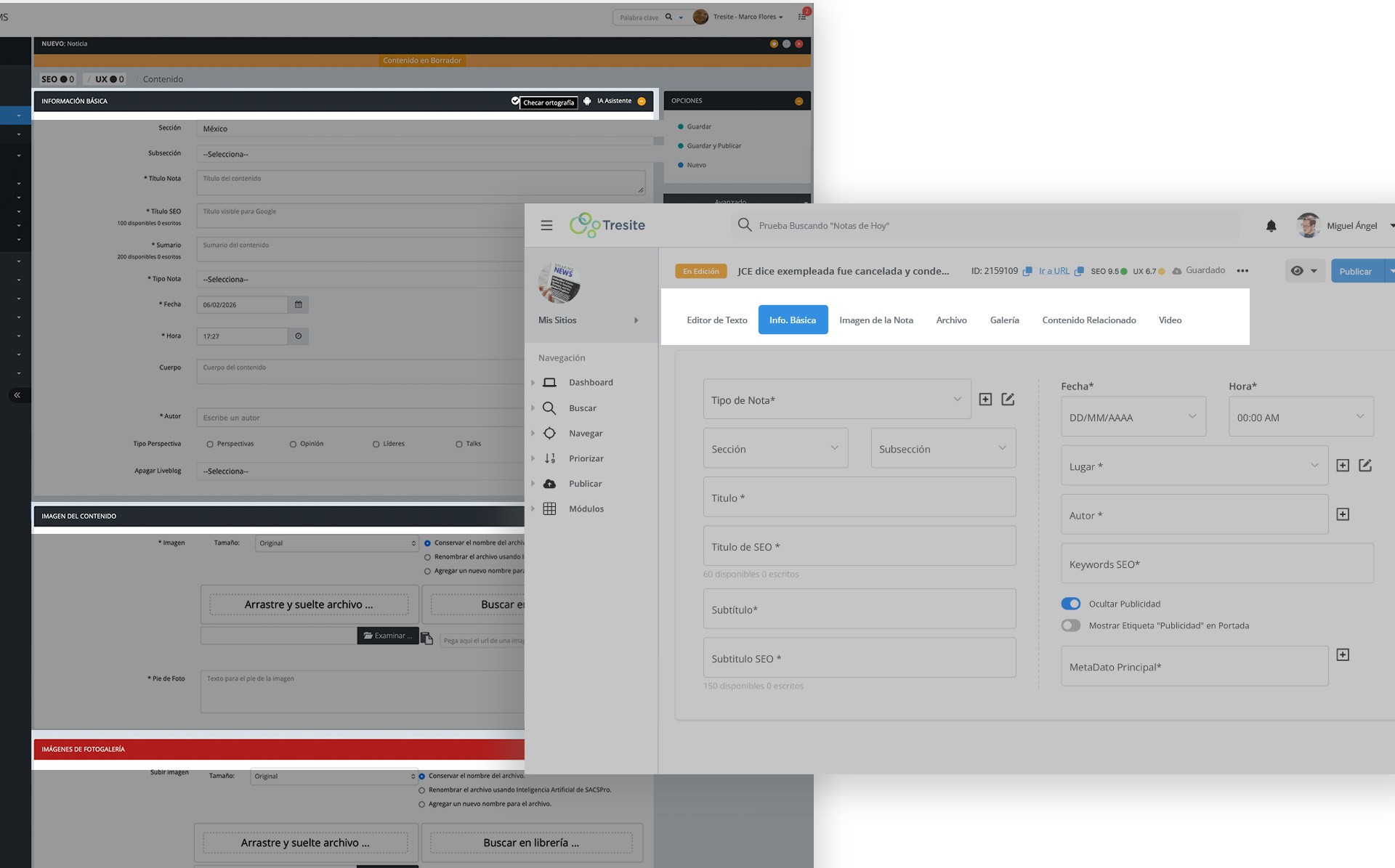Click the Keywords SEO input field

[x=1217, y=564]
